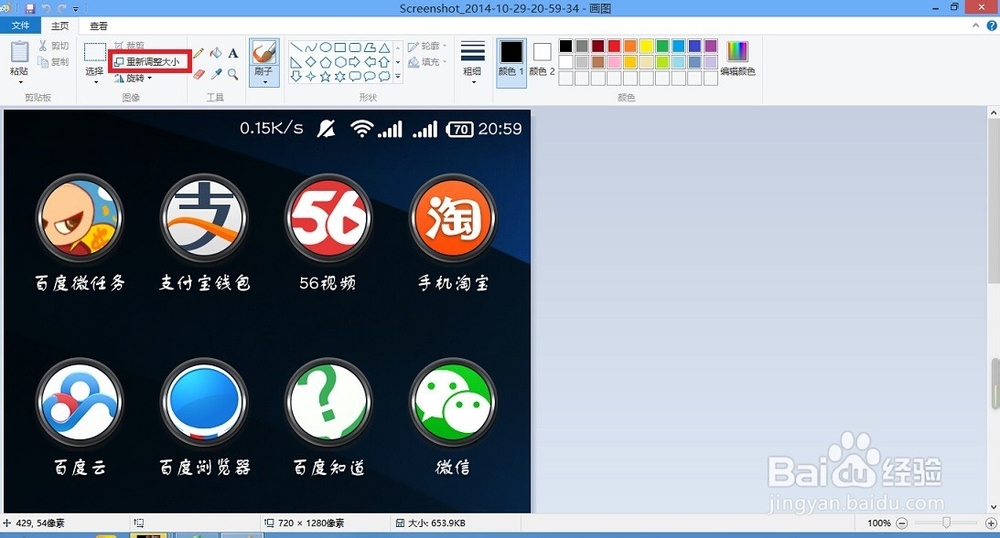Image resolution: width=1000 pixels, height=538 pixels.
Task: Pick the red color swatch
Action: tap(614, 46)
